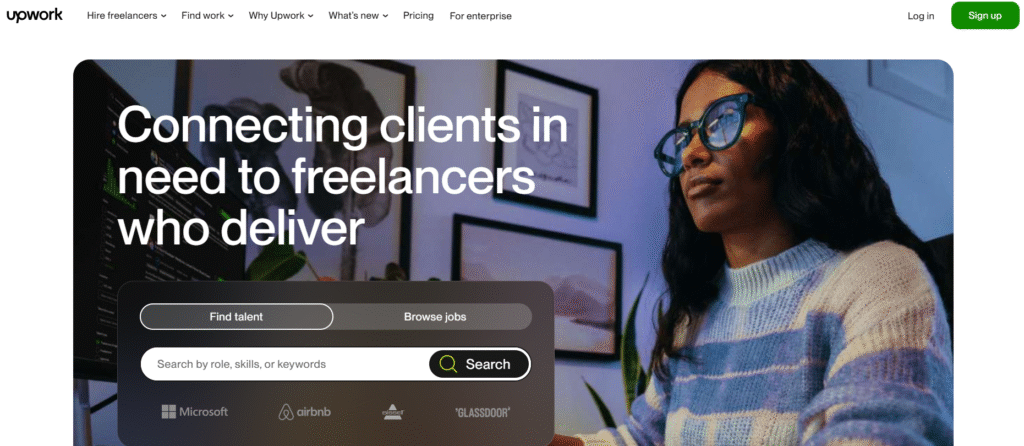Image resolution: width=1024 pixels, height=446 pixels.
Task: Click the green Sign up button
Action: [985, 16]
